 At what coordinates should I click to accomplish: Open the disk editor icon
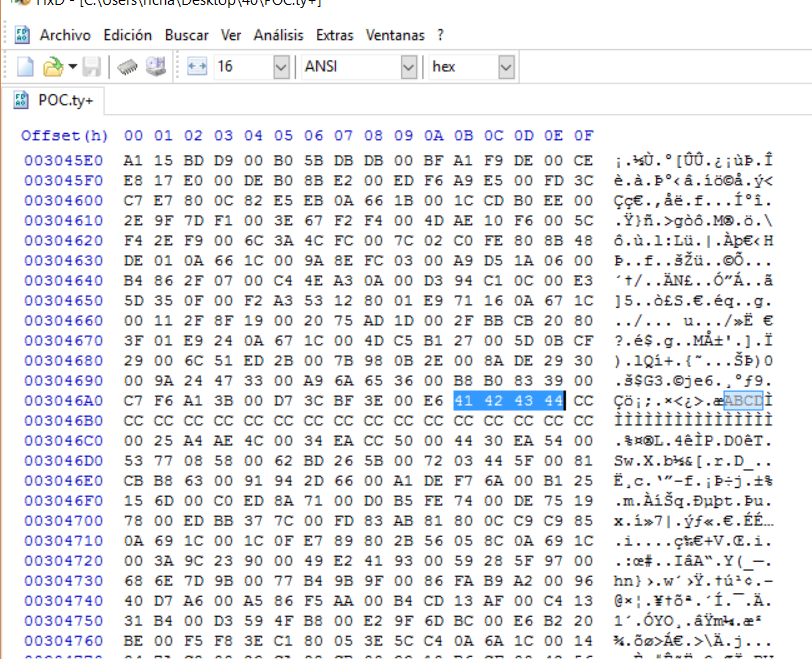(x=156, y=67)
